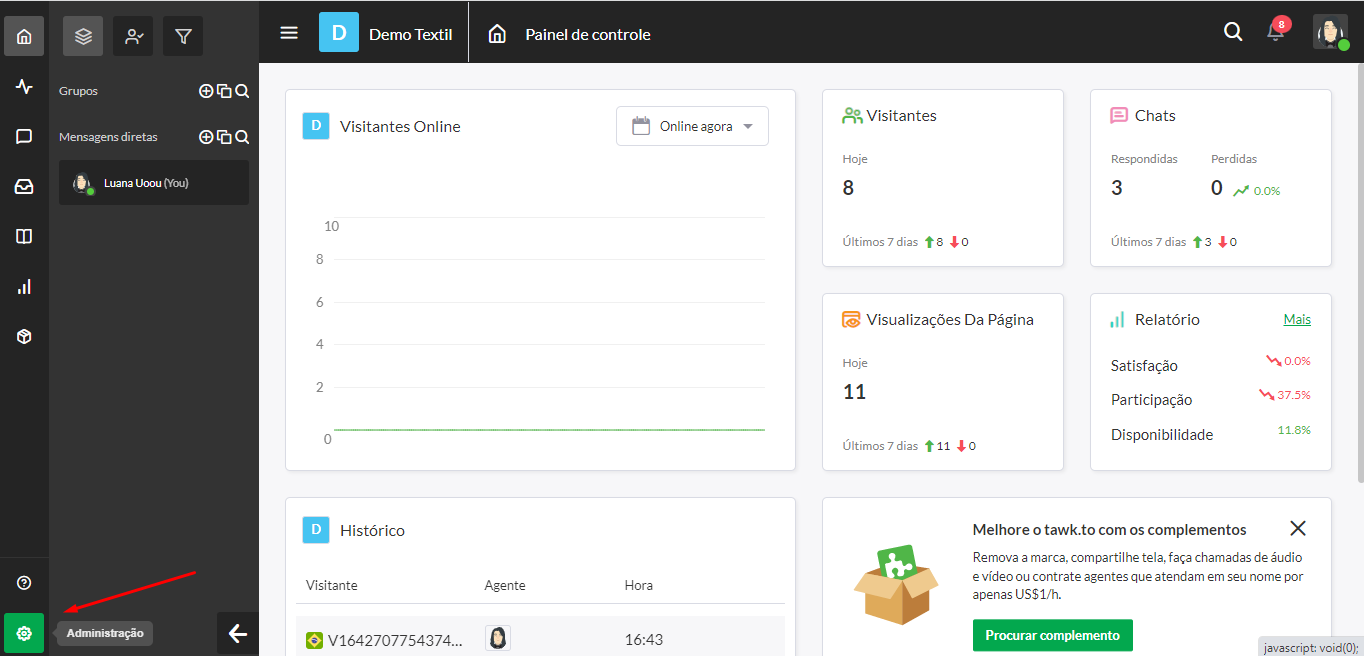Select the filter funnel panel icon

click(183, 36)
